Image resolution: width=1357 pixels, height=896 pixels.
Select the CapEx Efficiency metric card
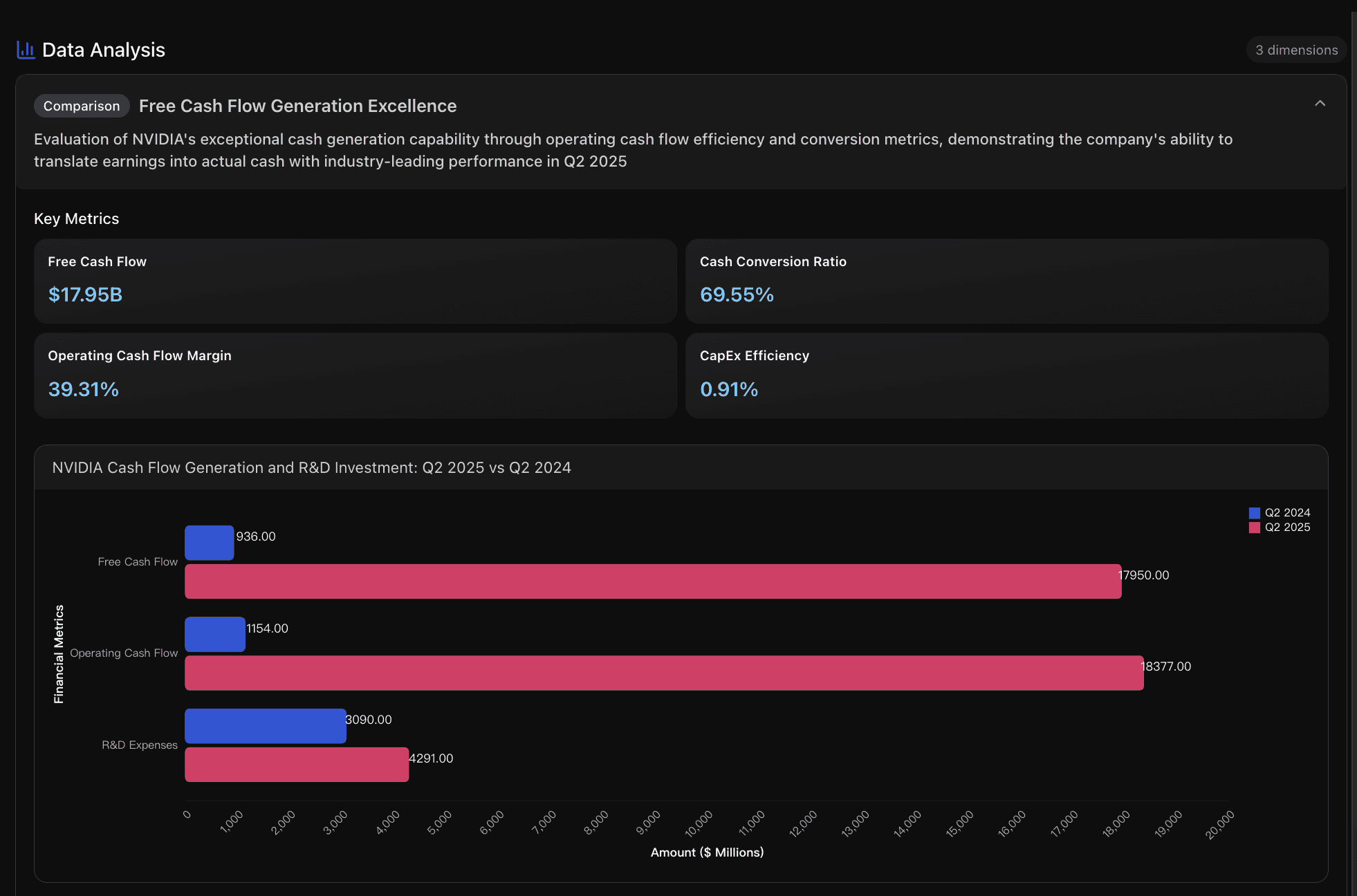(x=1006, y=375)
